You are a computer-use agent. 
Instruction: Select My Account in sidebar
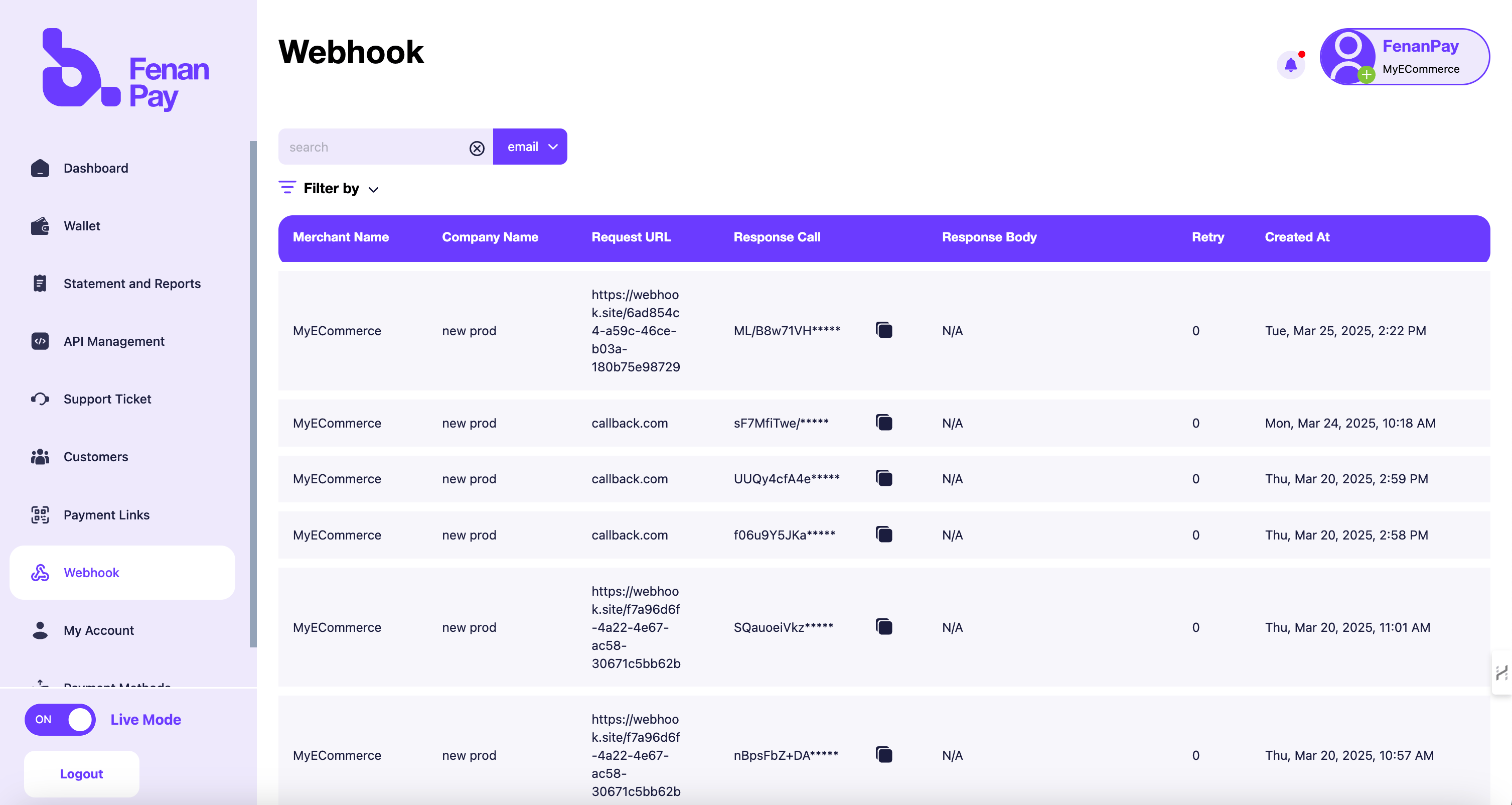[x=99, y=631]
